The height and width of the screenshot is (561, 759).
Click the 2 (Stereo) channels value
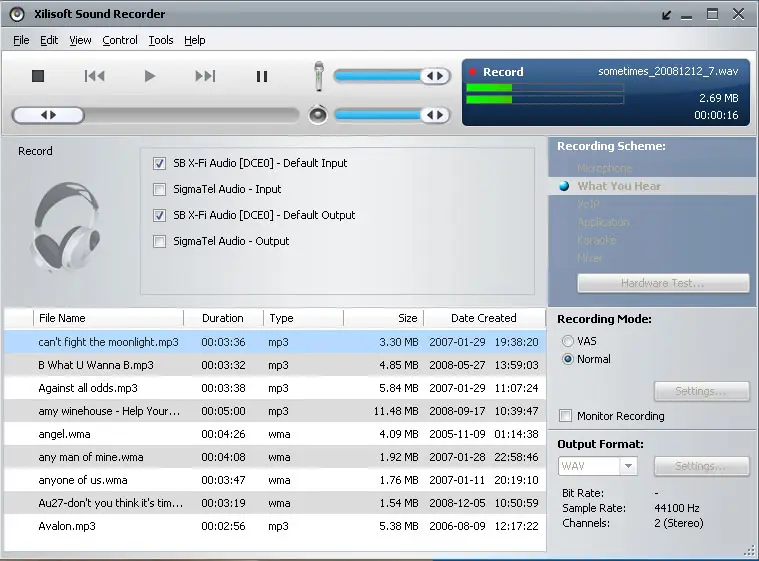point(679,523)
